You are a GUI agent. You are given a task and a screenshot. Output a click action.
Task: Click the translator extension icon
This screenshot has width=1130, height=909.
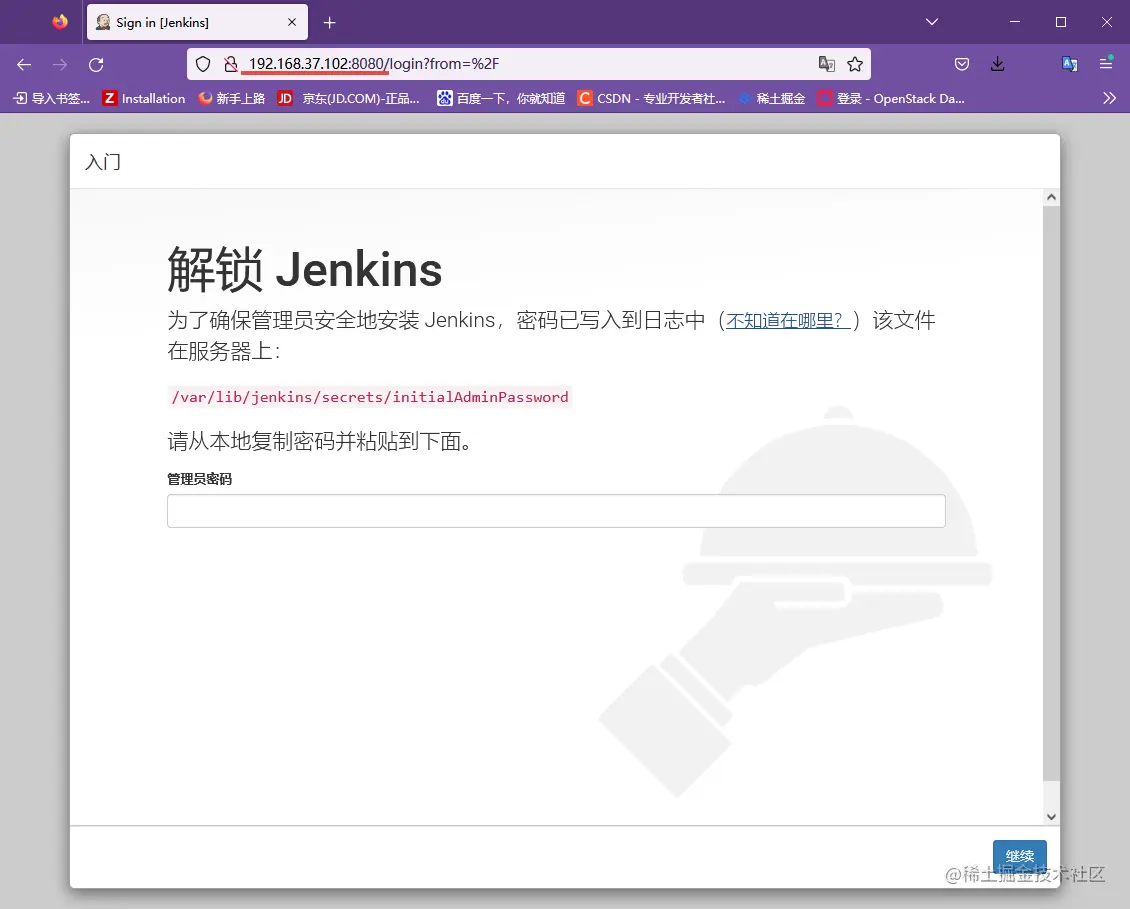point(1069,64)
